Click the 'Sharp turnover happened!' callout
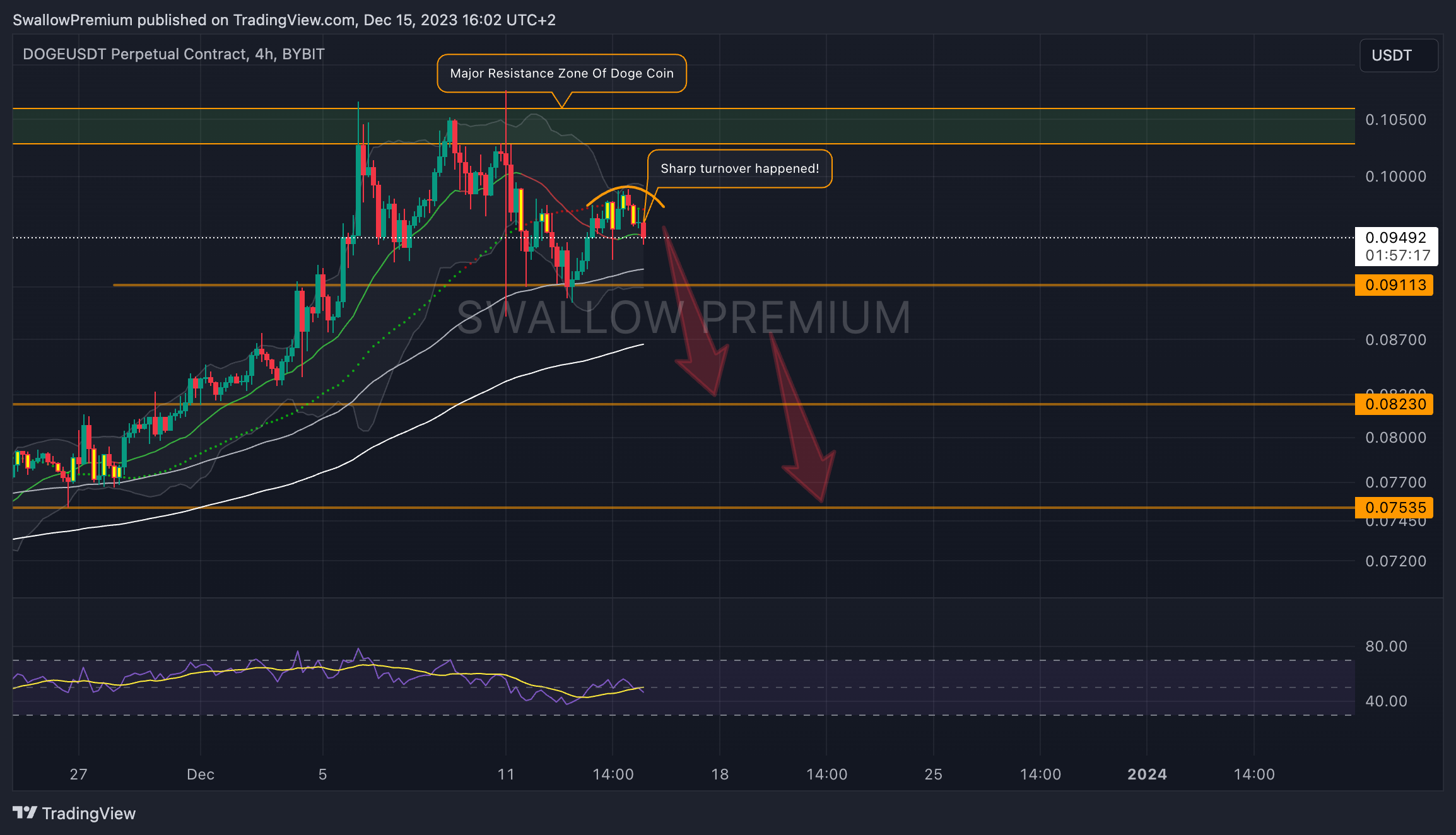The height and width of the screenshot is (835, 1456). 739,169
